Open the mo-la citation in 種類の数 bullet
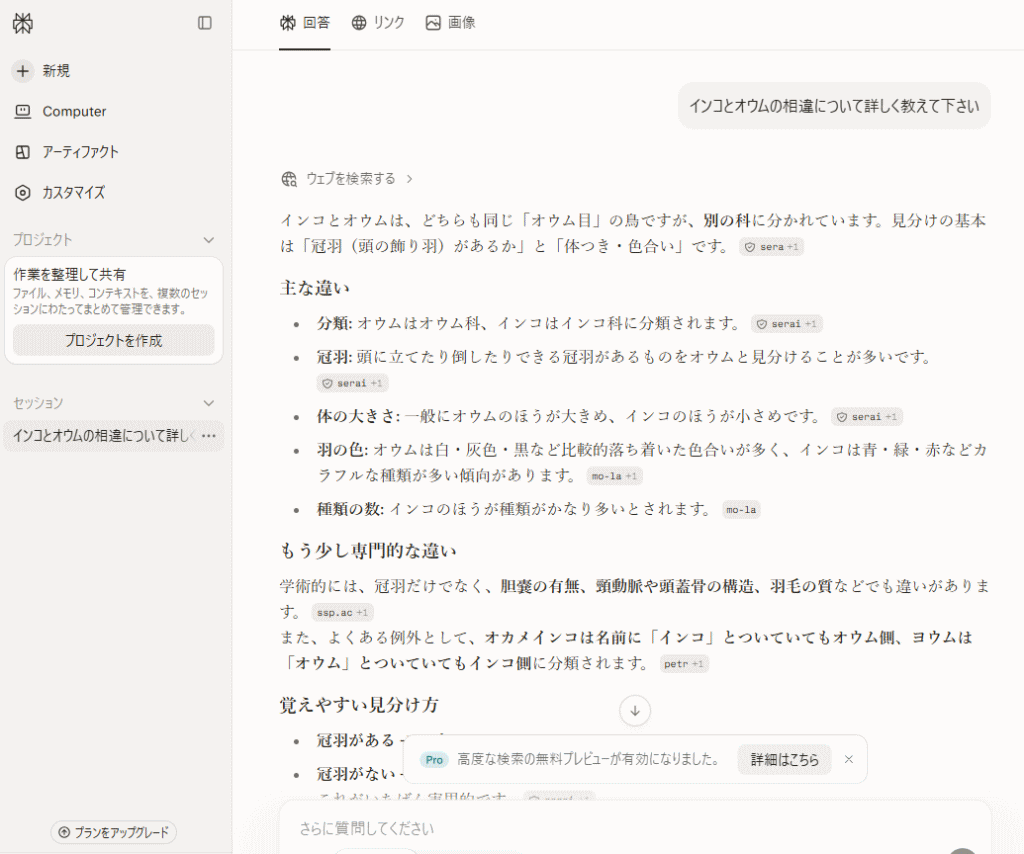The image size is (1024, 854). [x=741, y=509]
